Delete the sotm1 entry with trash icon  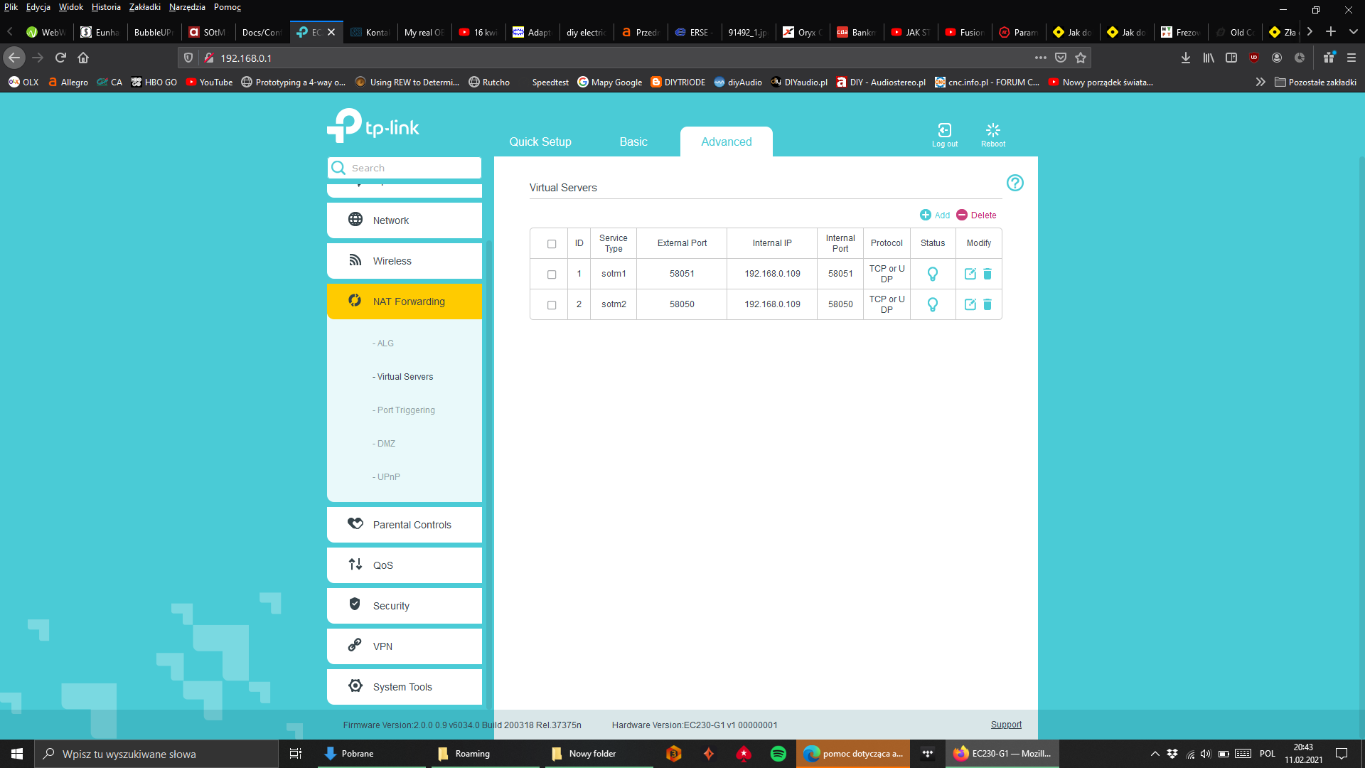pos(988,274)
